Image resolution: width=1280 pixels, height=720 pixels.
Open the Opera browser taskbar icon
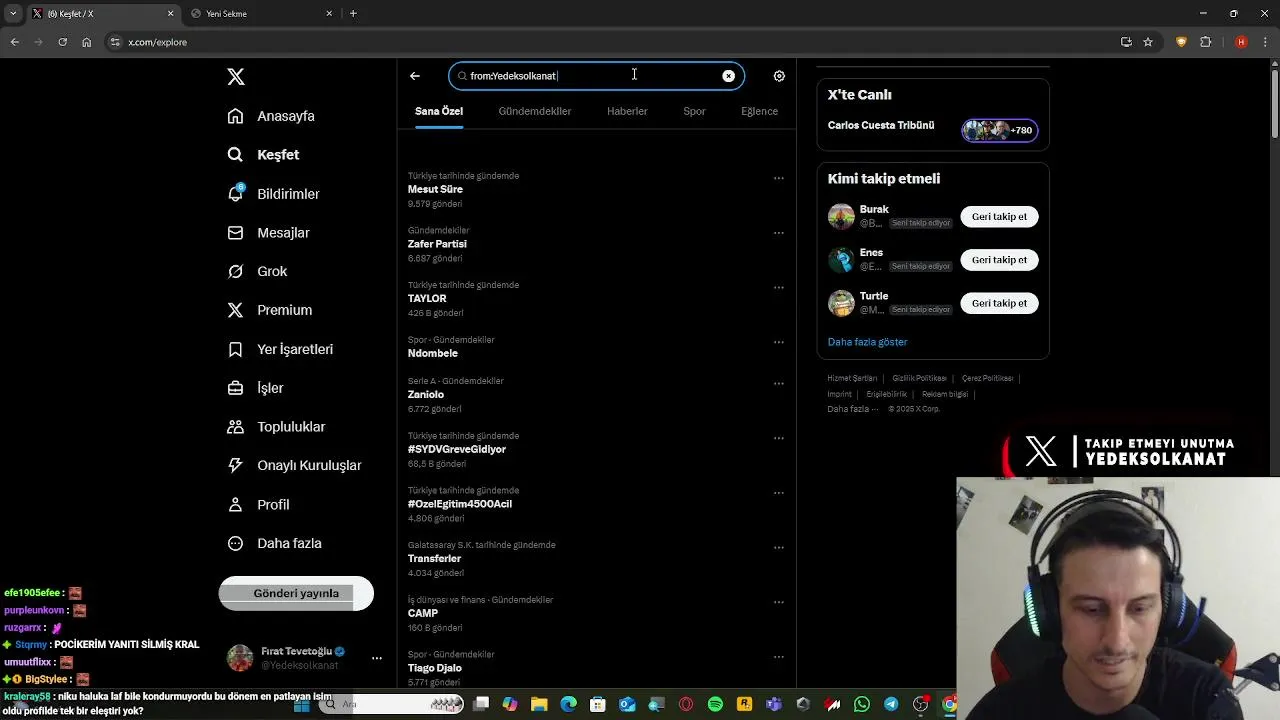coord(686,705)
